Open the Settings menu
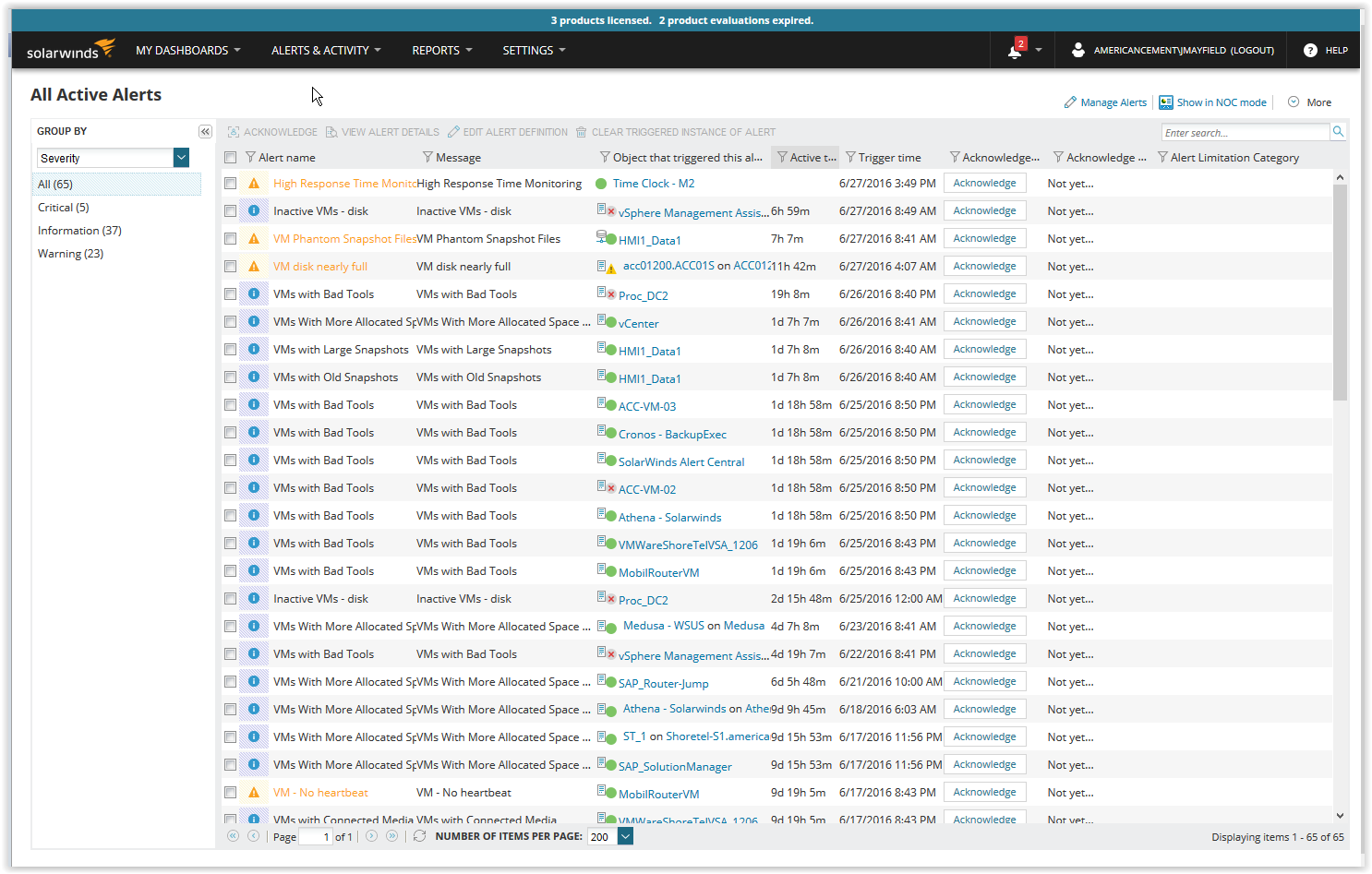Image resolution: width=1372 pixels, height=874 pixels. click(534, 51)
